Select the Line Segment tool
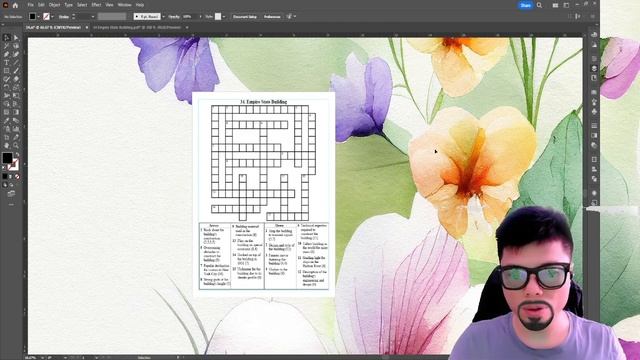The width and height of the screenshot is (640, 360). (16, 62)
